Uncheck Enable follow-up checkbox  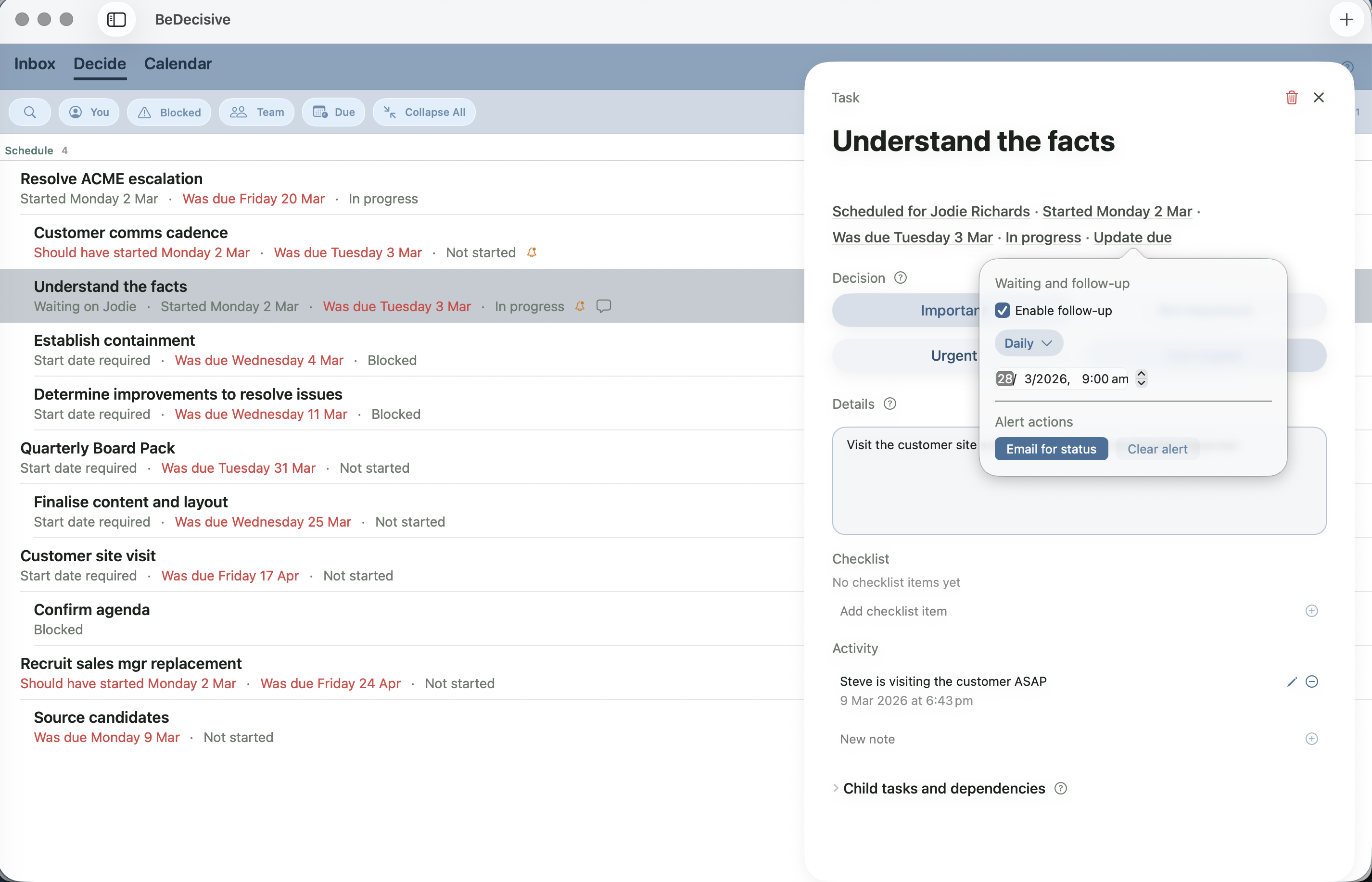click(1002, 310)
